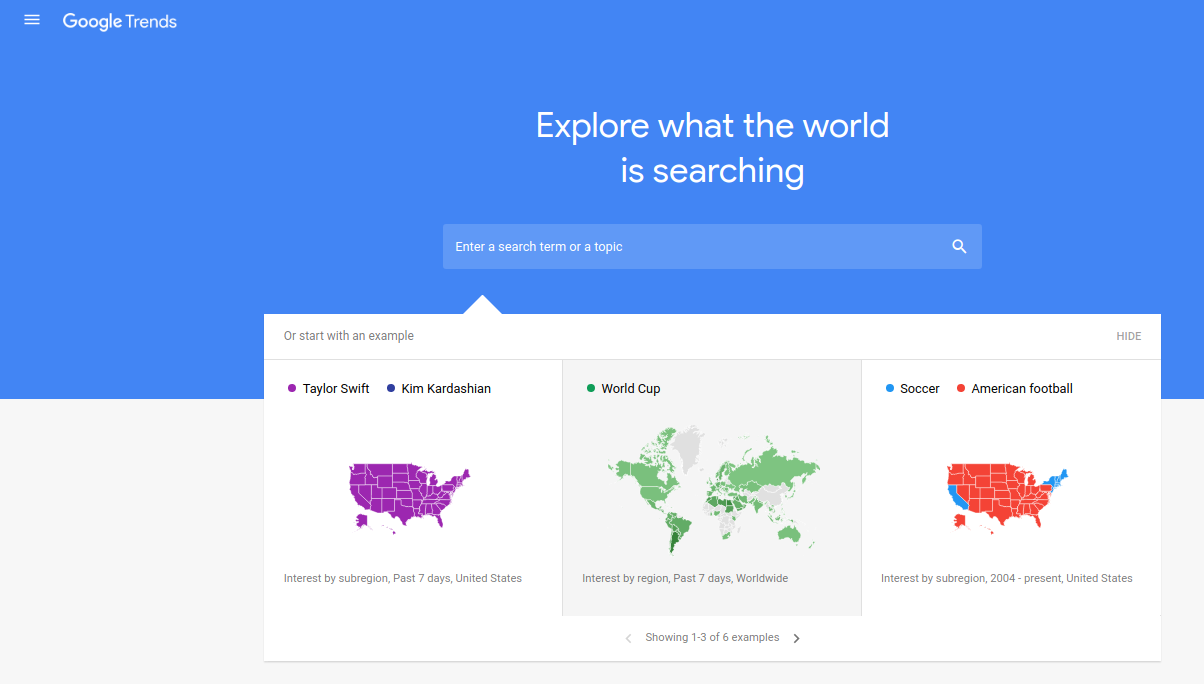The width and height of the screenshot is (1204, 684).
Task: Click 'Interest by subregion, 2004 - present' caption
Action: click(1007, 578)
